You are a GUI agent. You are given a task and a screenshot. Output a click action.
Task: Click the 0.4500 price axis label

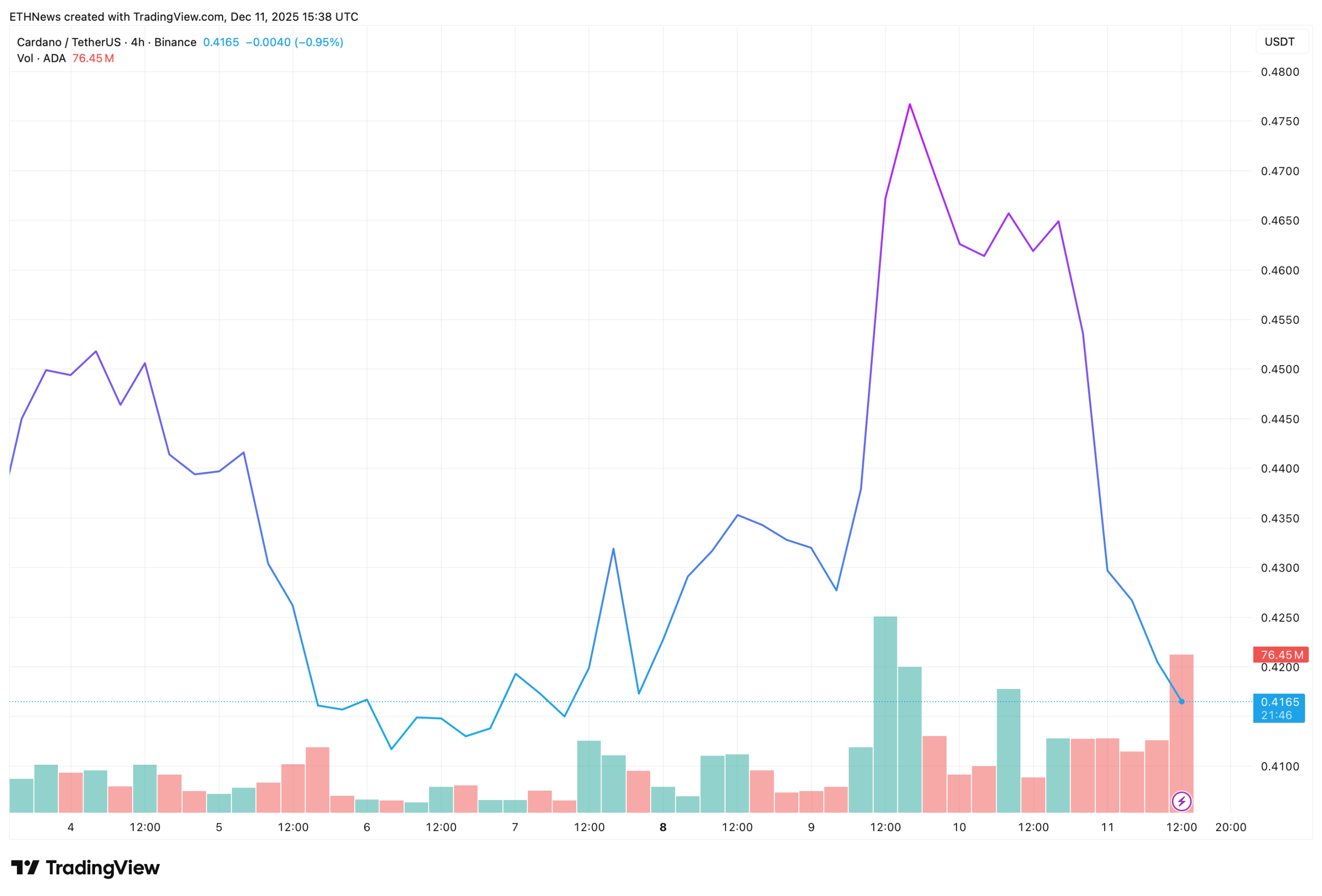(1280, 370)
